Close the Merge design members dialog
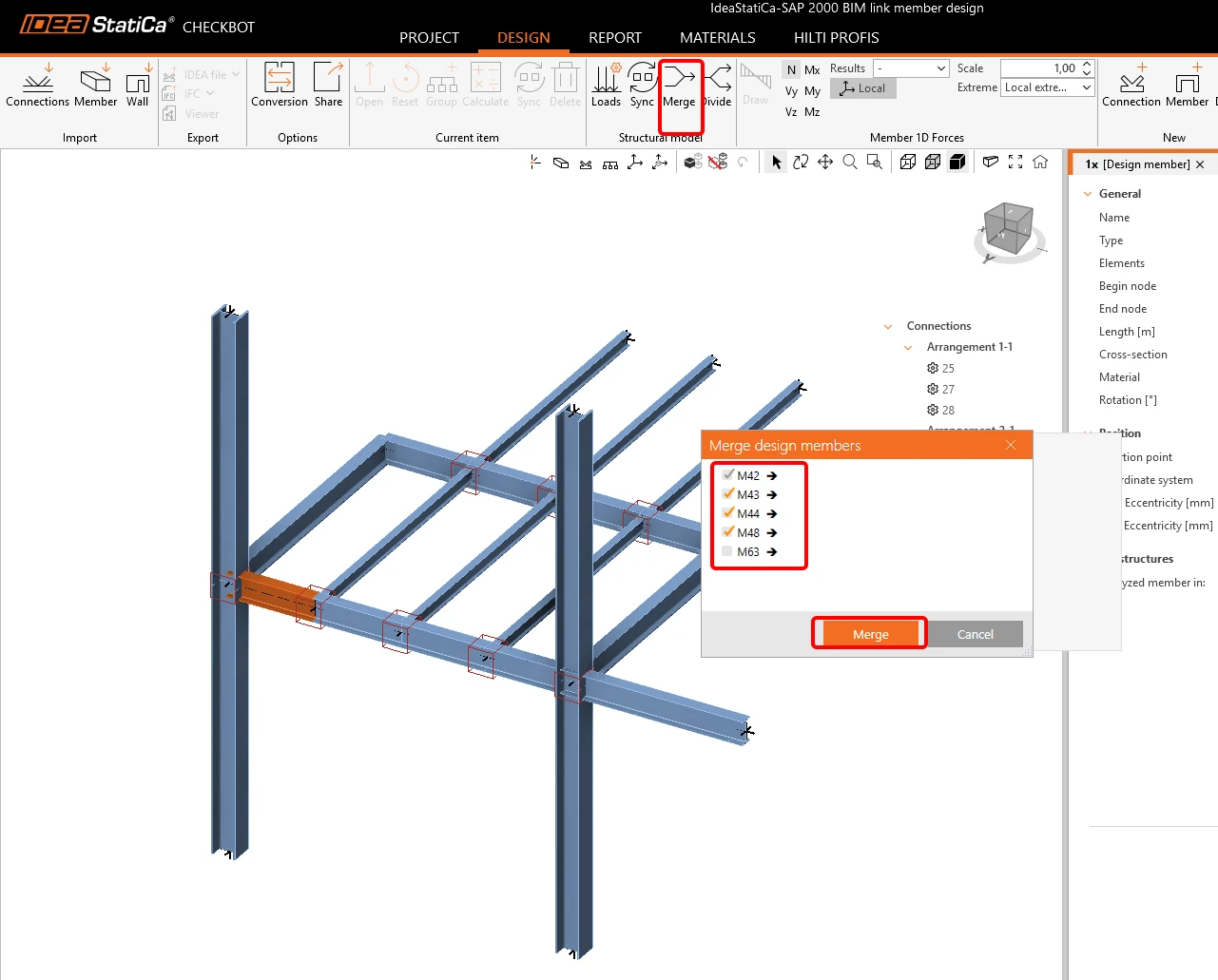Image resolution: width=1218 pixels, height=980 pixels. coord(1011,445)
